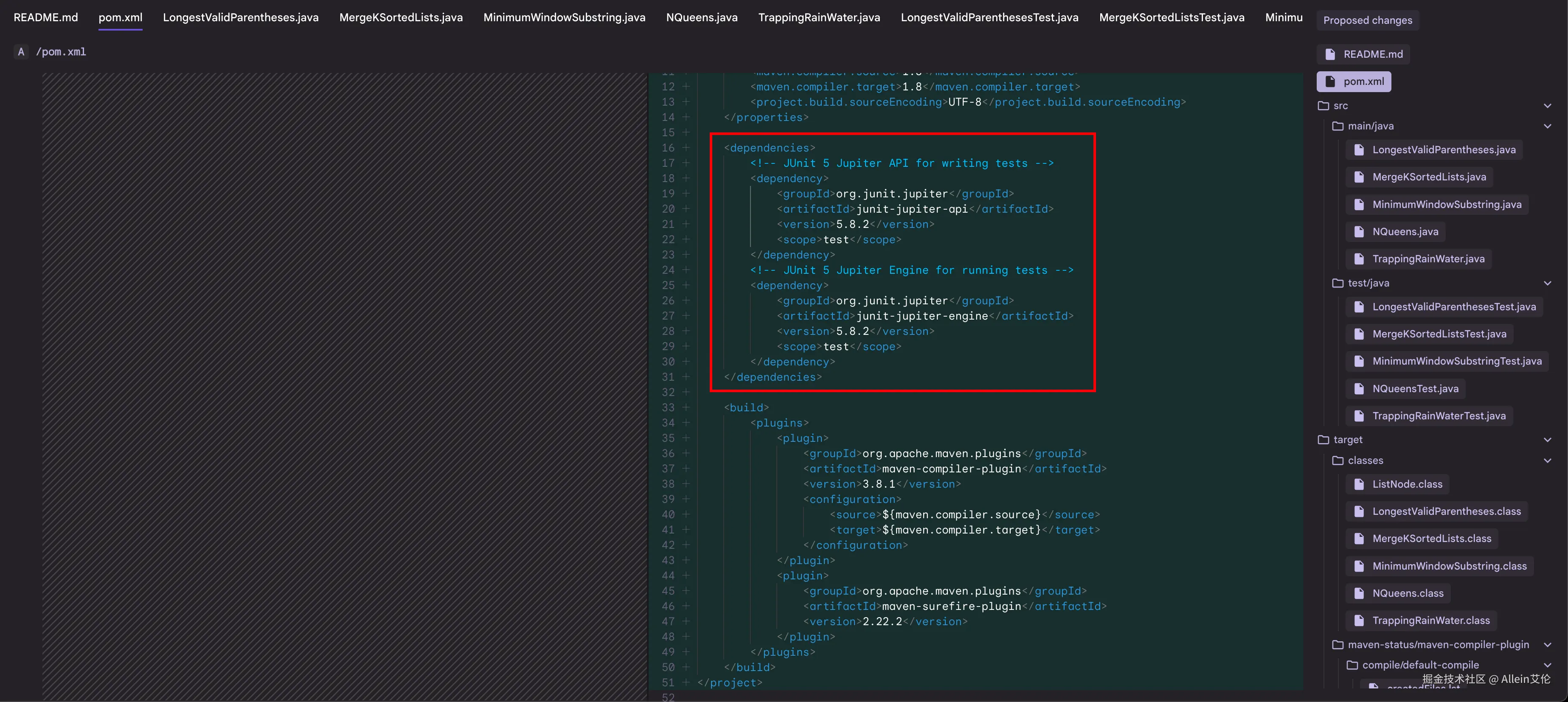Open the NQueens.java tab
1568x702 pixels.
(701, 18)
